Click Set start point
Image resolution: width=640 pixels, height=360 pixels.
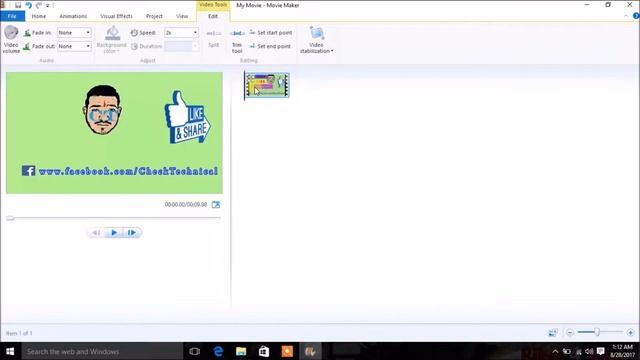click(271, 33)
